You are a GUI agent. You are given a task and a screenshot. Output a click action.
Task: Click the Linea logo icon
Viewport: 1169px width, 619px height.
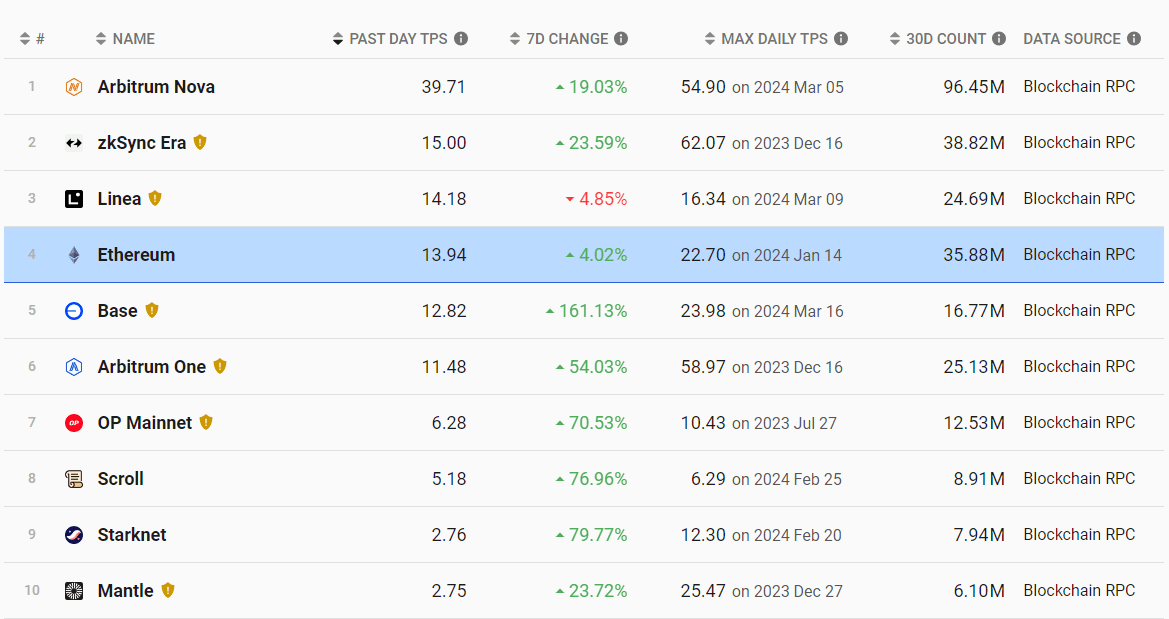(x=74, y=199)
